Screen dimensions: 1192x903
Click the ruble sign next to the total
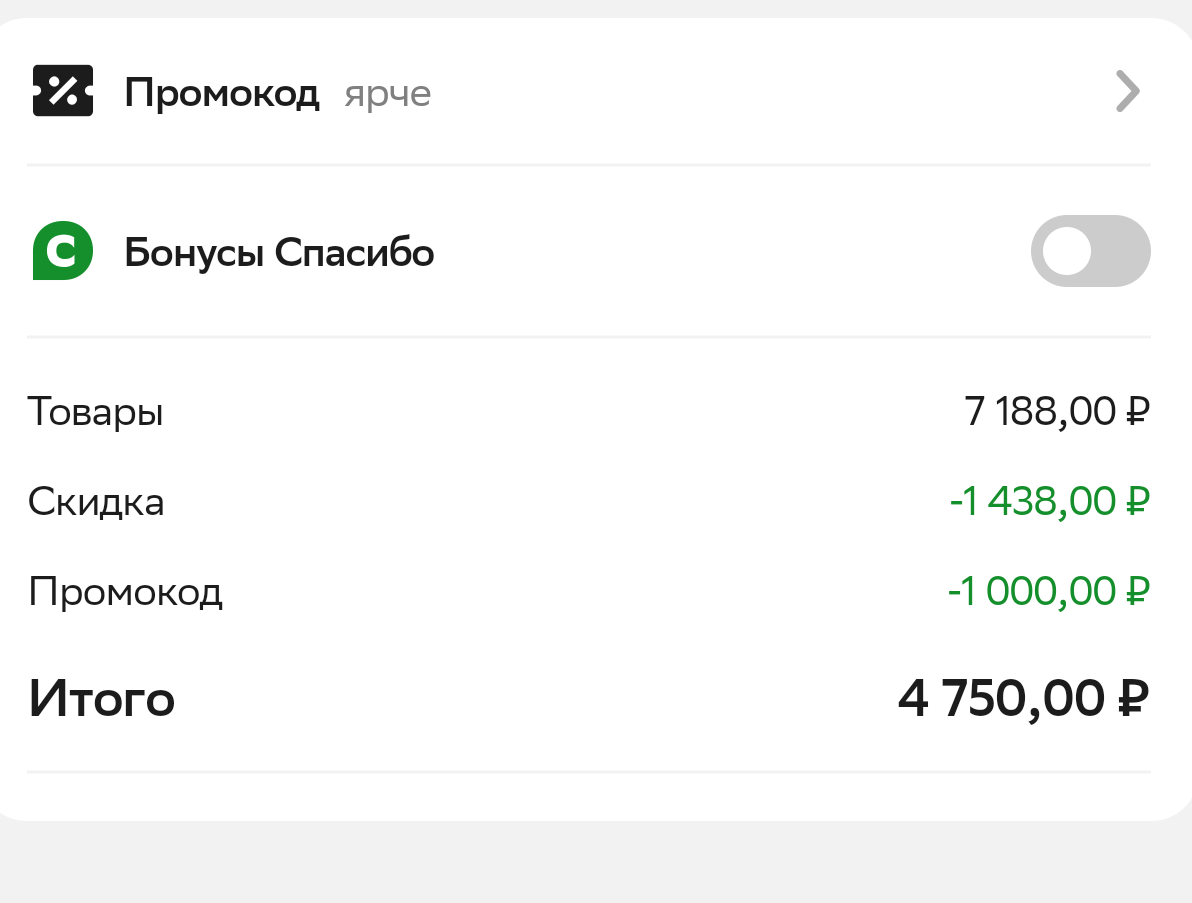1133,698
